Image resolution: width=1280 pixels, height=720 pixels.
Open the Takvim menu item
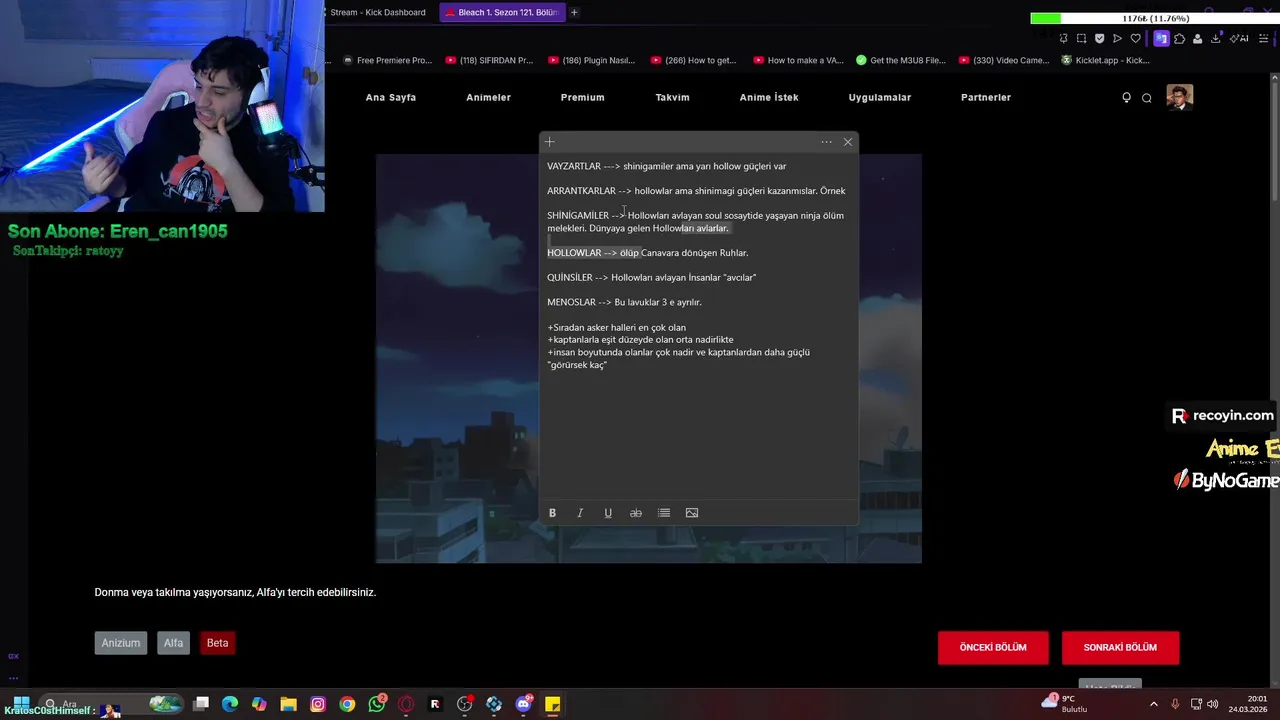click(x=672, y=98)
